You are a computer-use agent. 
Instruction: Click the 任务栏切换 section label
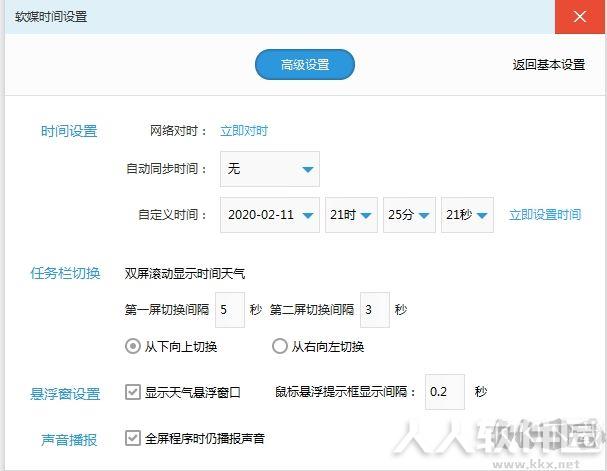[x=65, y=273]
